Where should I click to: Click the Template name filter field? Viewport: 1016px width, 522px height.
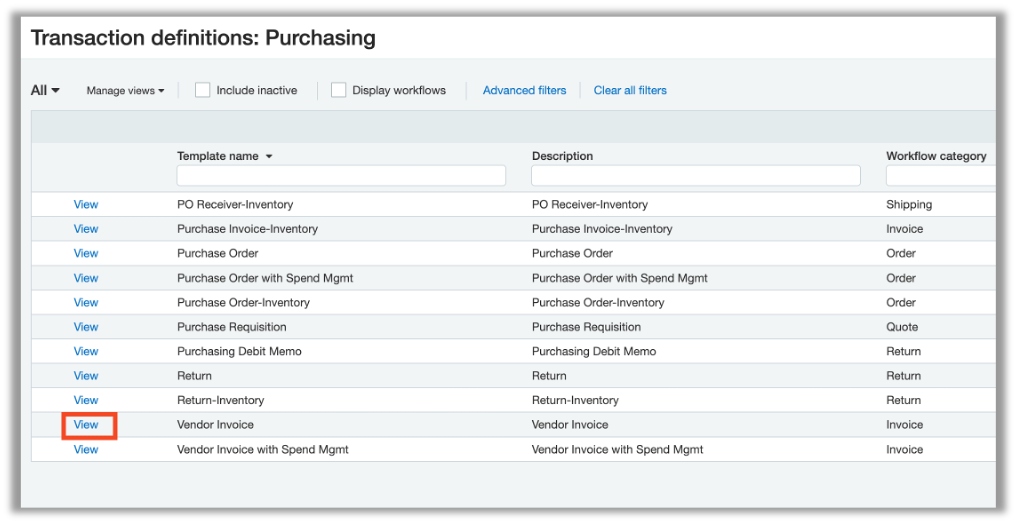(x=341, y=176)
